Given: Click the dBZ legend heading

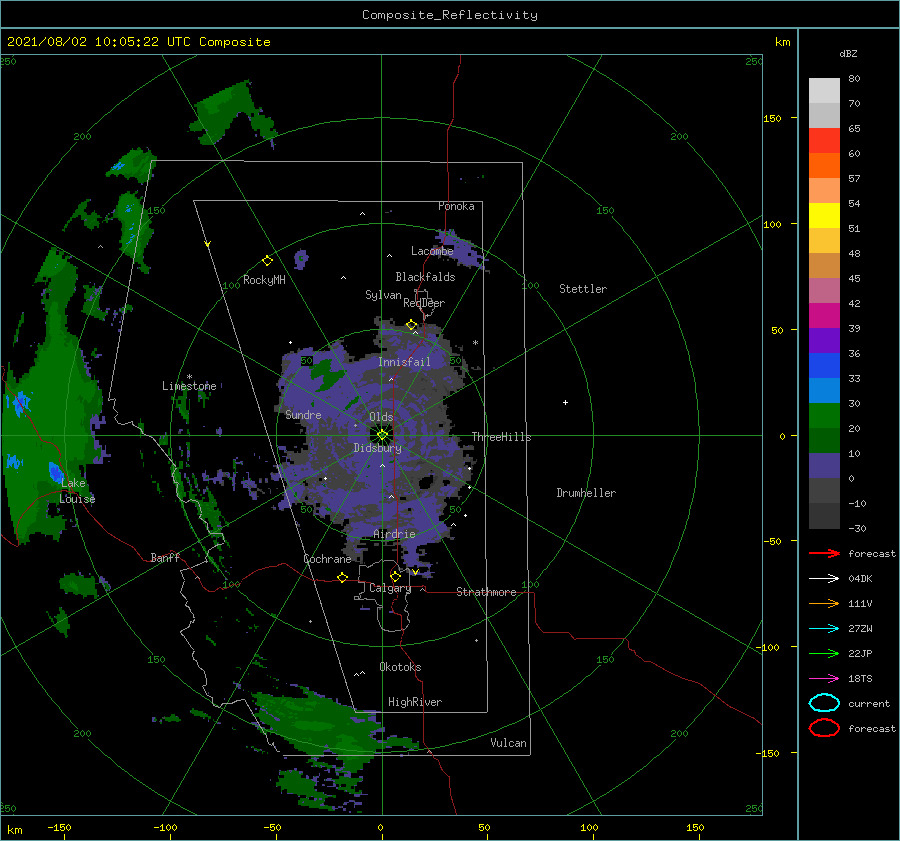Looking at the screenshot, I should (x=848, y=53).
